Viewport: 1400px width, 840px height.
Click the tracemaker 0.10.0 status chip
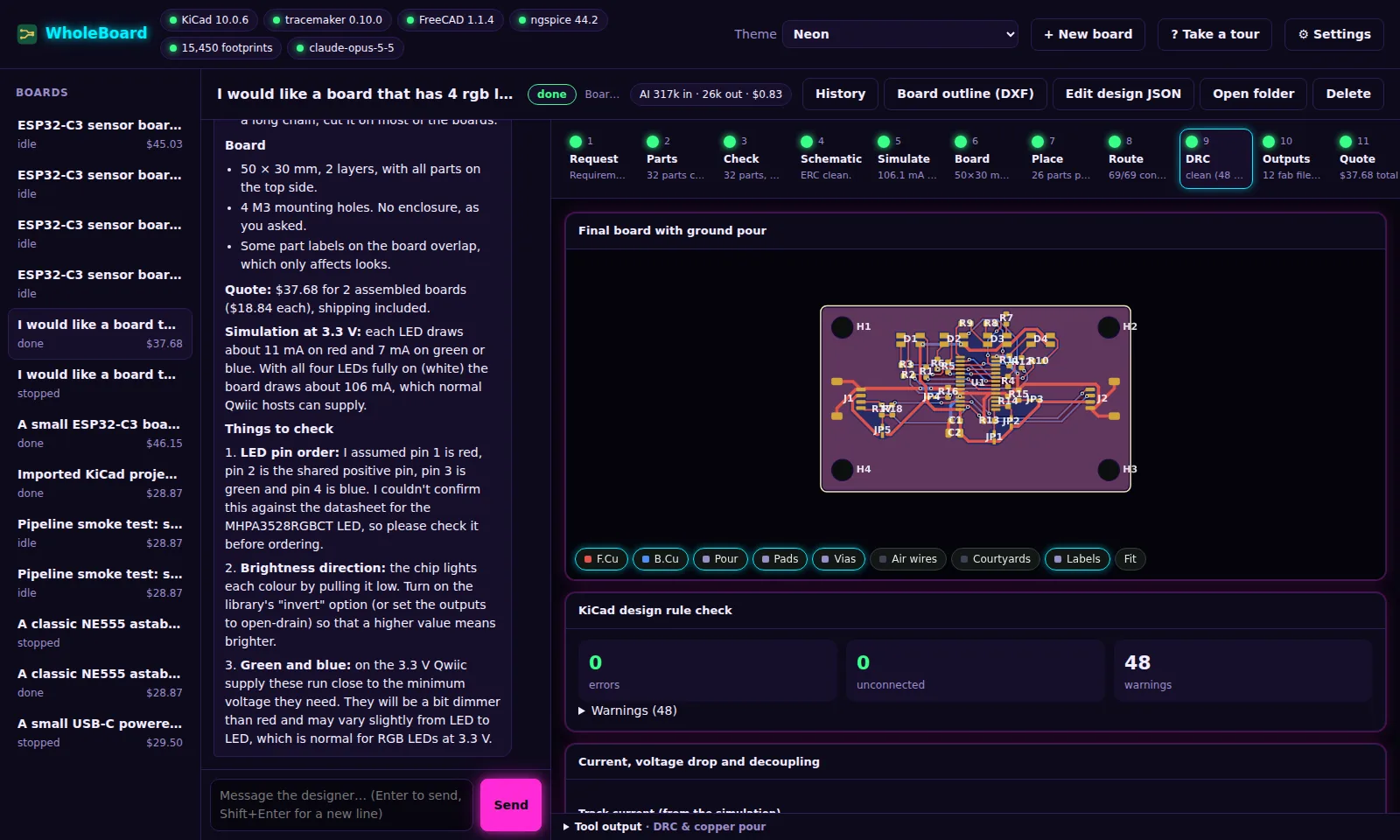tap(327, 19)
